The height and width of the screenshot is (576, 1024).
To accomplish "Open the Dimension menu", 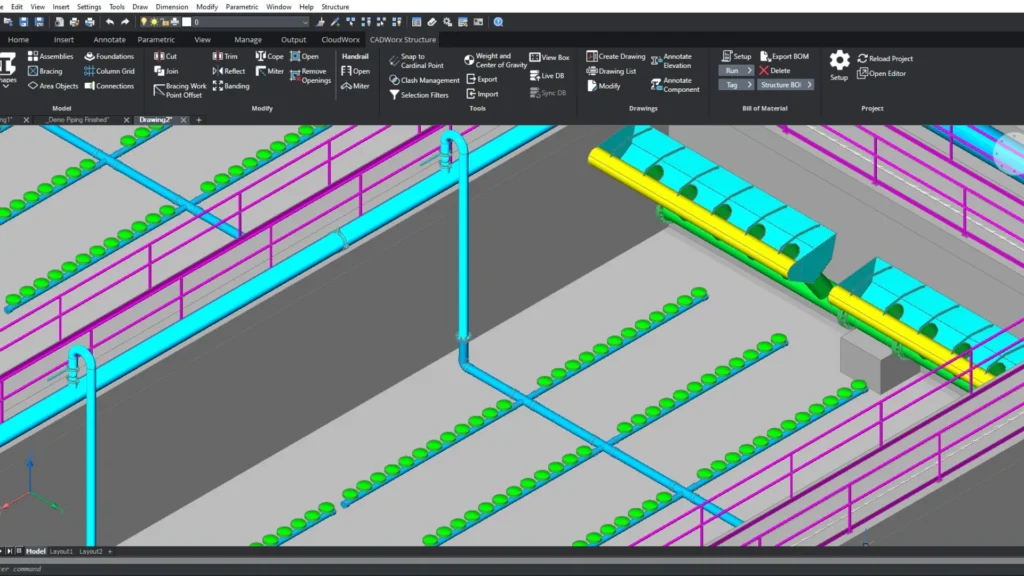I will click(171, 7).
